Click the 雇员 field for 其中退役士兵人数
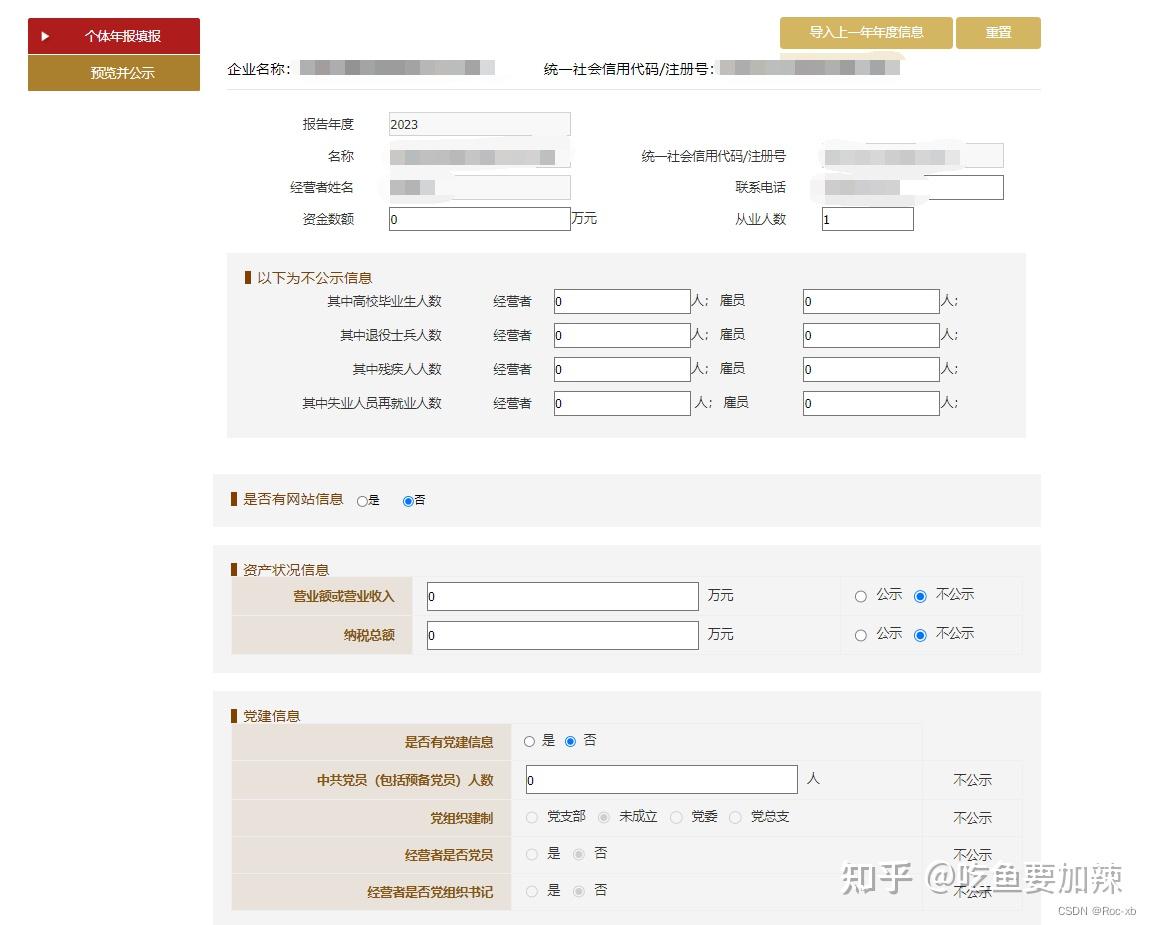 point(869,335)
